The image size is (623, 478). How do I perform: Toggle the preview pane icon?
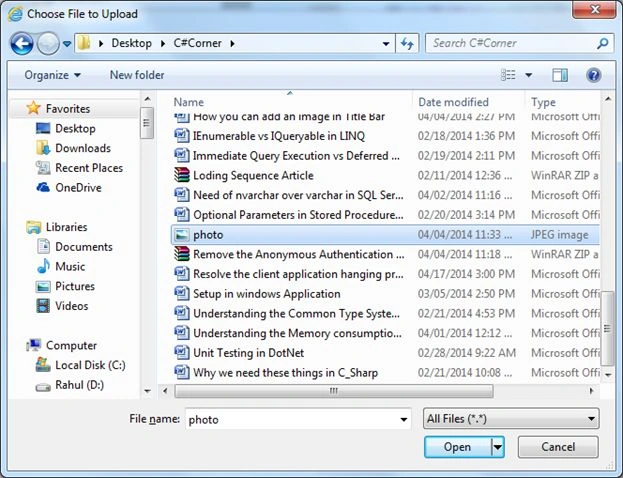point(560,75)
